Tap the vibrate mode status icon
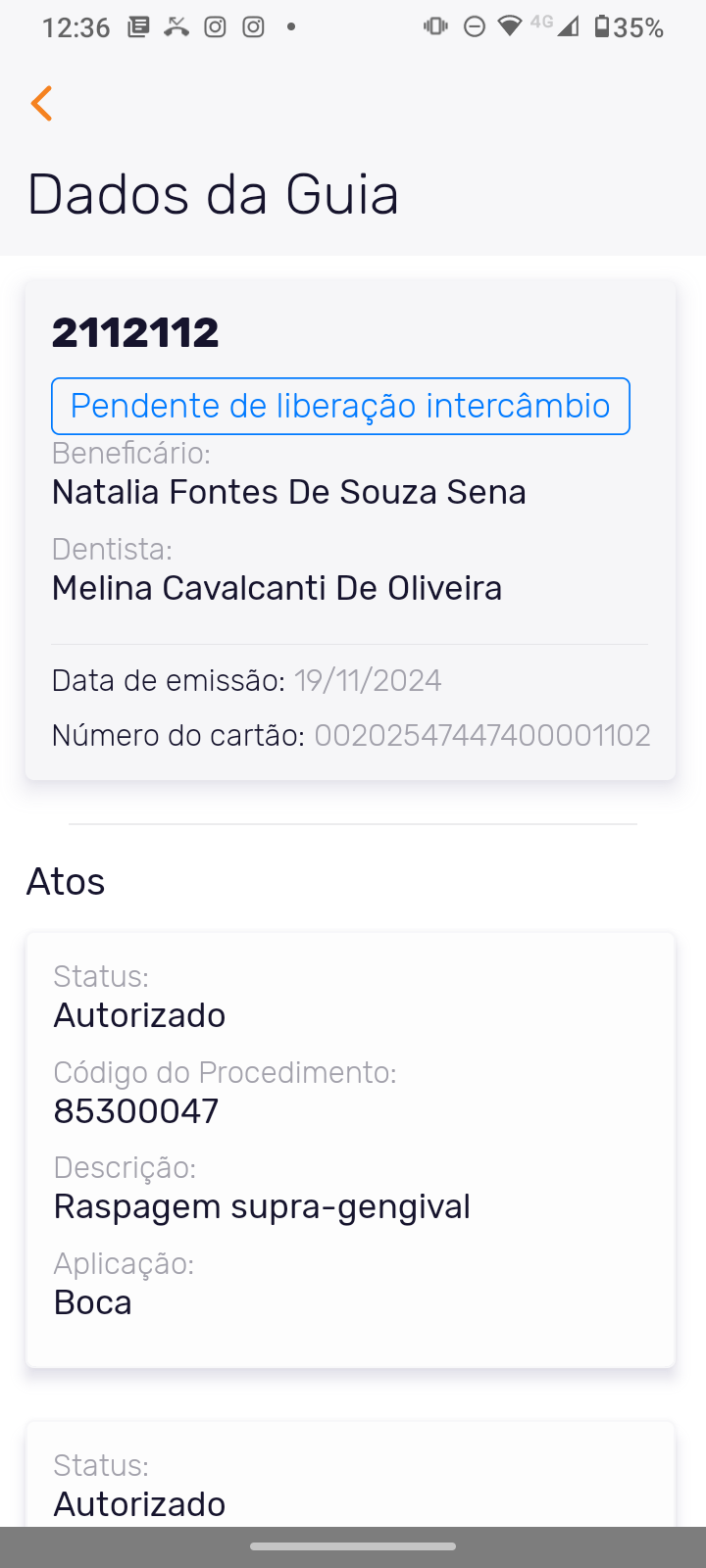The height and width of the screenshot is (1568, 706). (435, 27)
